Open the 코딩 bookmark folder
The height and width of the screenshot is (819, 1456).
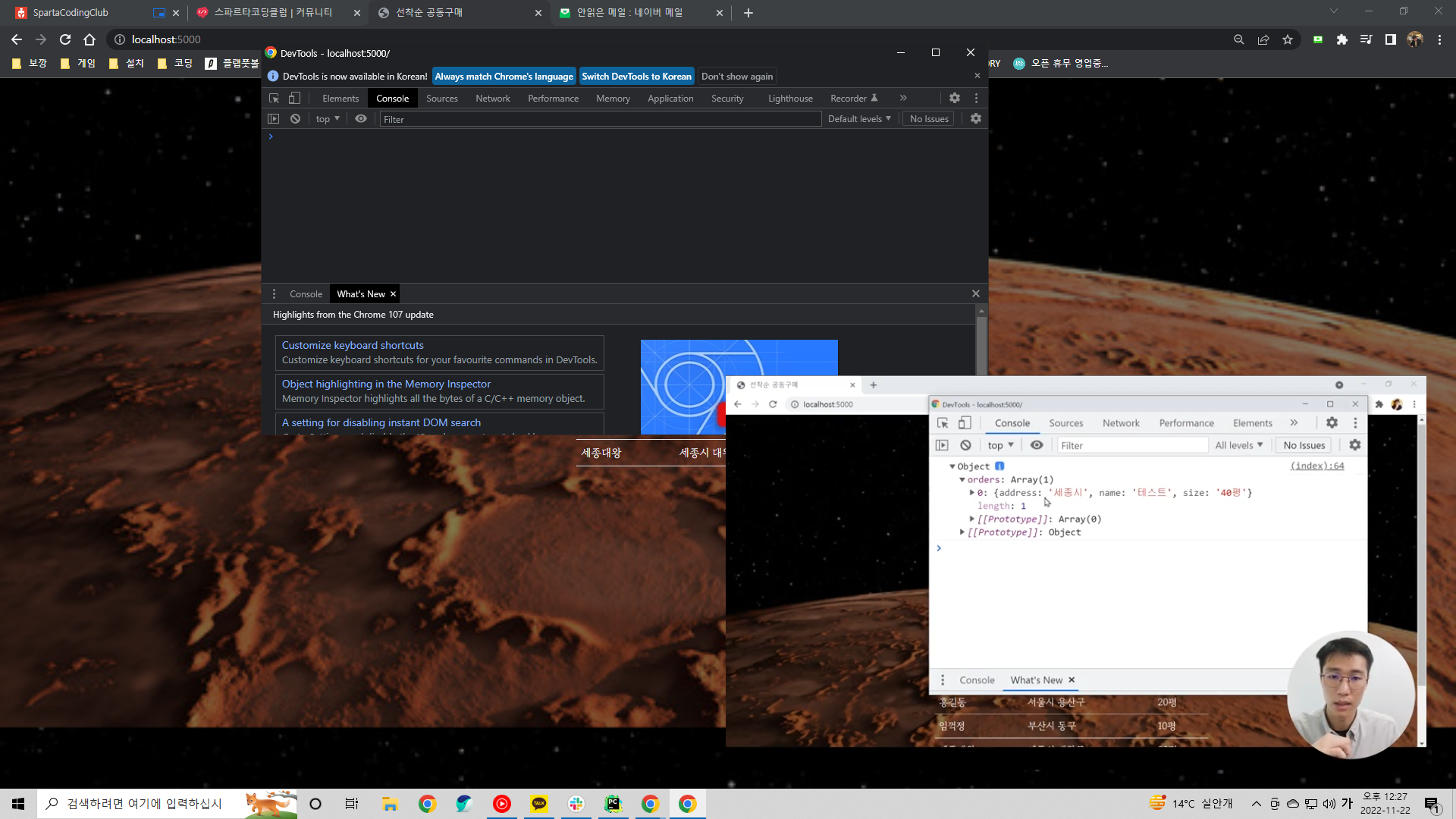(x=174, y=63)
